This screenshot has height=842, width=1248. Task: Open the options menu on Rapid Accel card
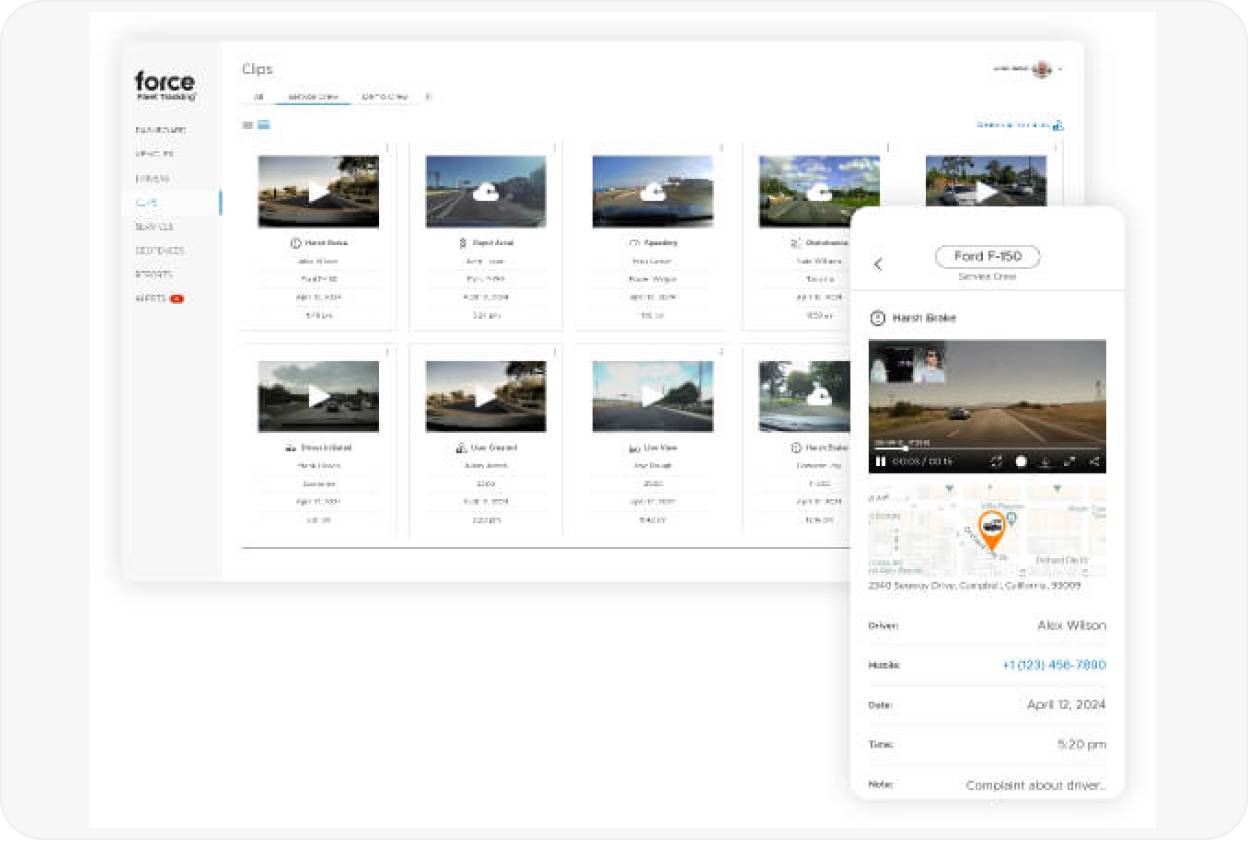coord(555,148)
